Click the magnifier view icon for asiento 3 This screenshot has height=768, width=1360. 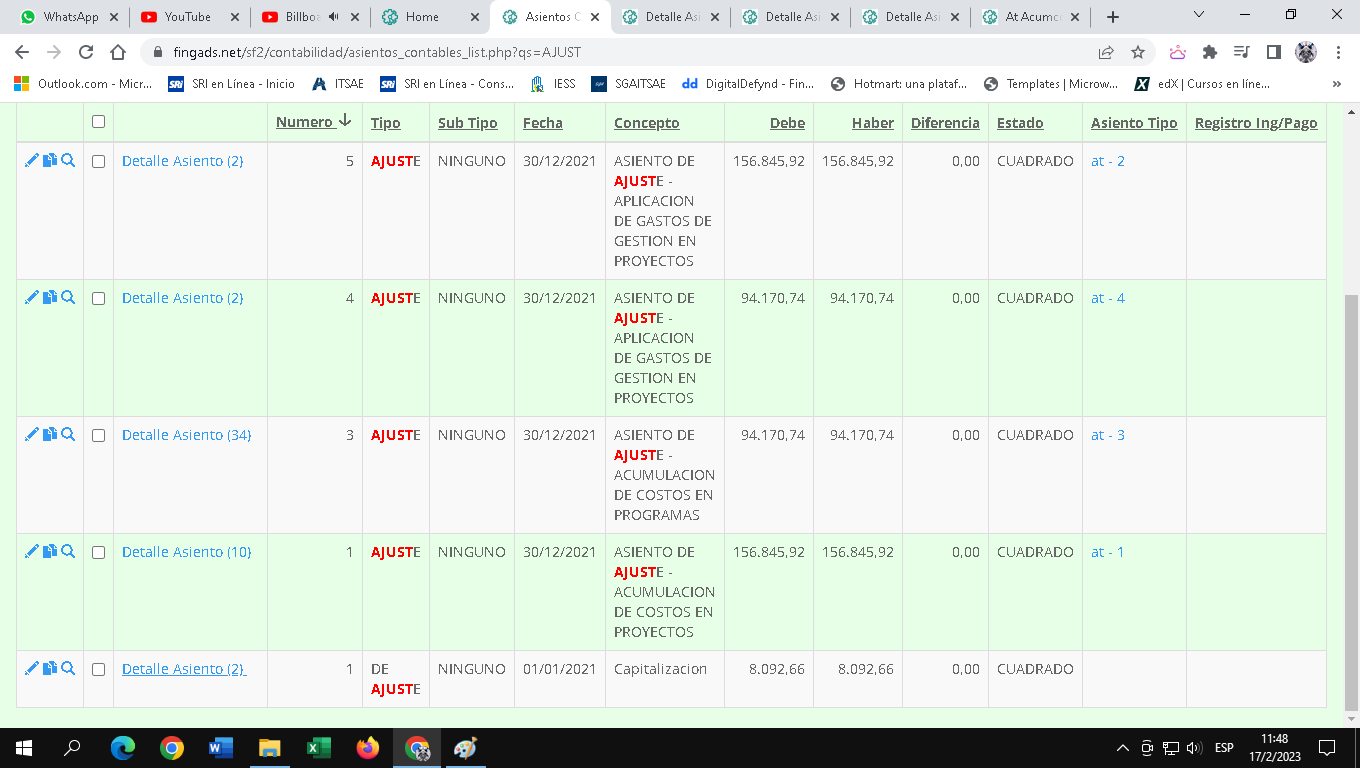68,434
